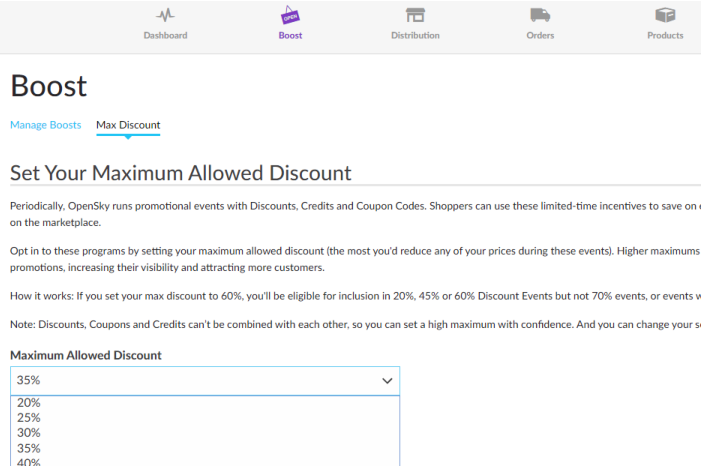
Task: Open the Orders navigation label
Action: point(540,36)
